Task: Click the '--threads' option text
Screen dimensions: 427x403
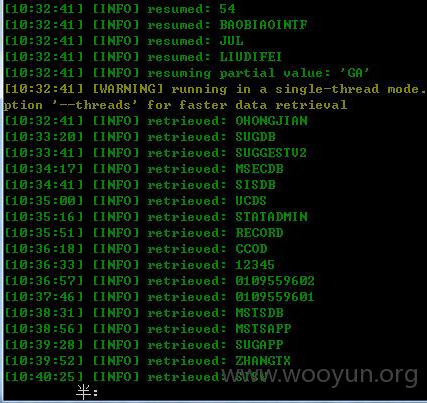Action: (x=94, y=105)
